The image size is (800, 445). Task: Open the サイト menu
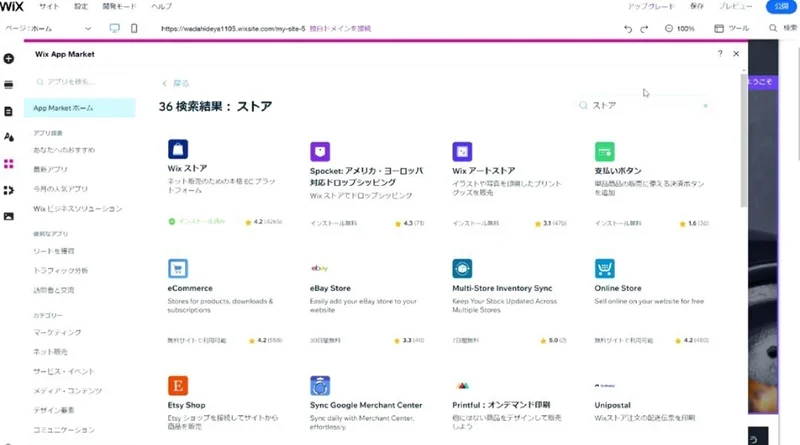[49, 6]
